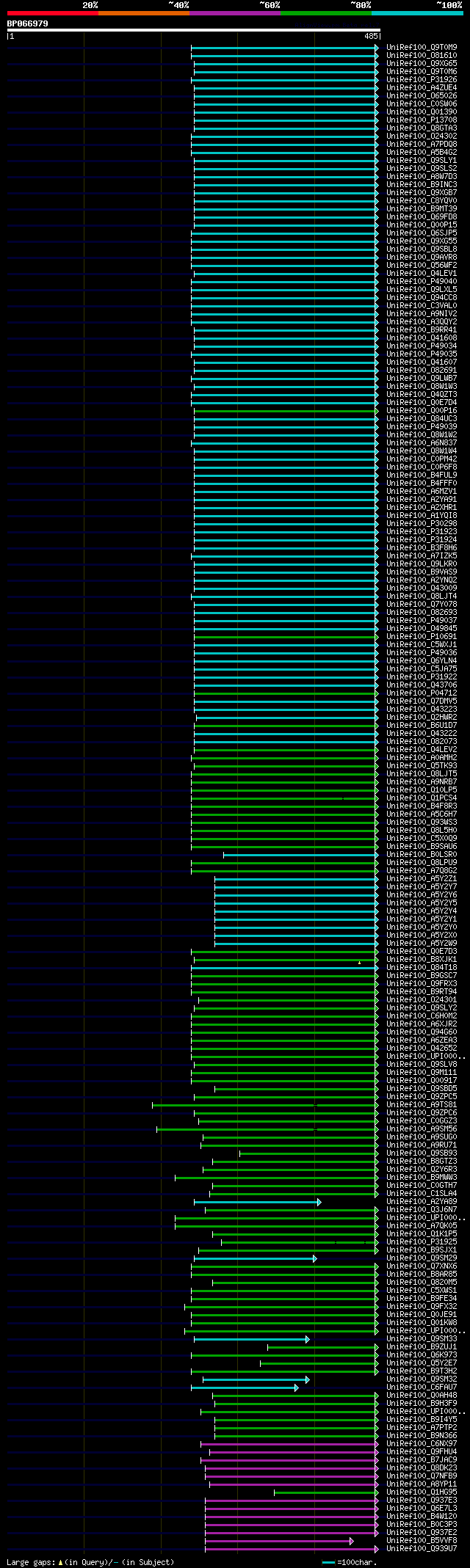Select label UniRef100_Q9SB93
Viewport: 470px width, 1568px height.
422,1153
